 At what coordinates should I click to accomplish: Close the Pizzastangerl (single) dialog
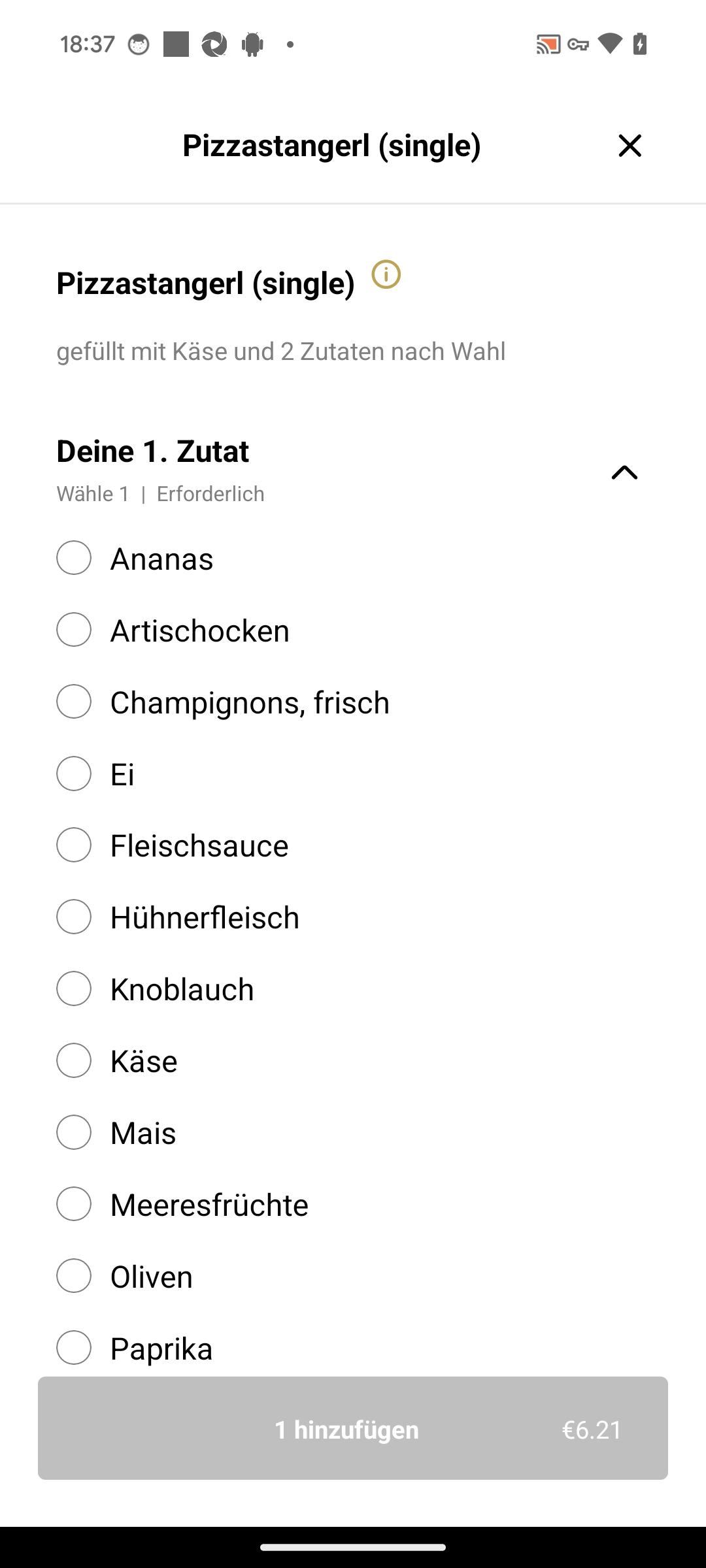tap(630, 145)
